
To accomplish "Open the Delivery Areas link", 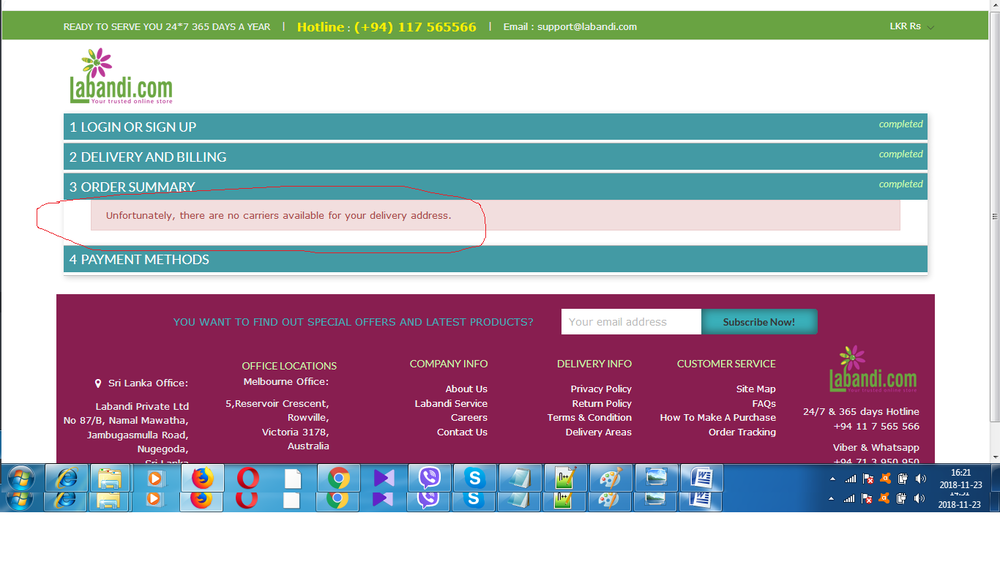I will 598,432.
